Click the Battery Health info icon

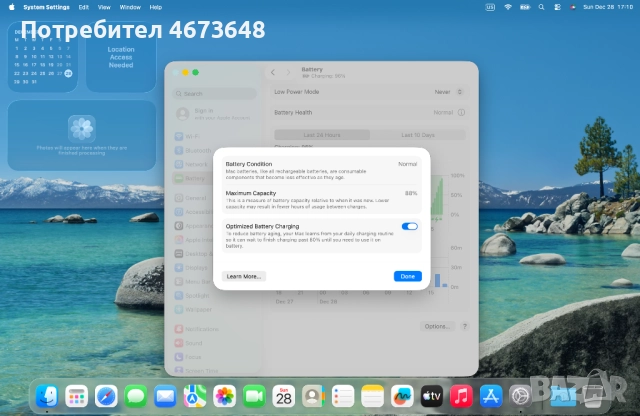(461, 112)
